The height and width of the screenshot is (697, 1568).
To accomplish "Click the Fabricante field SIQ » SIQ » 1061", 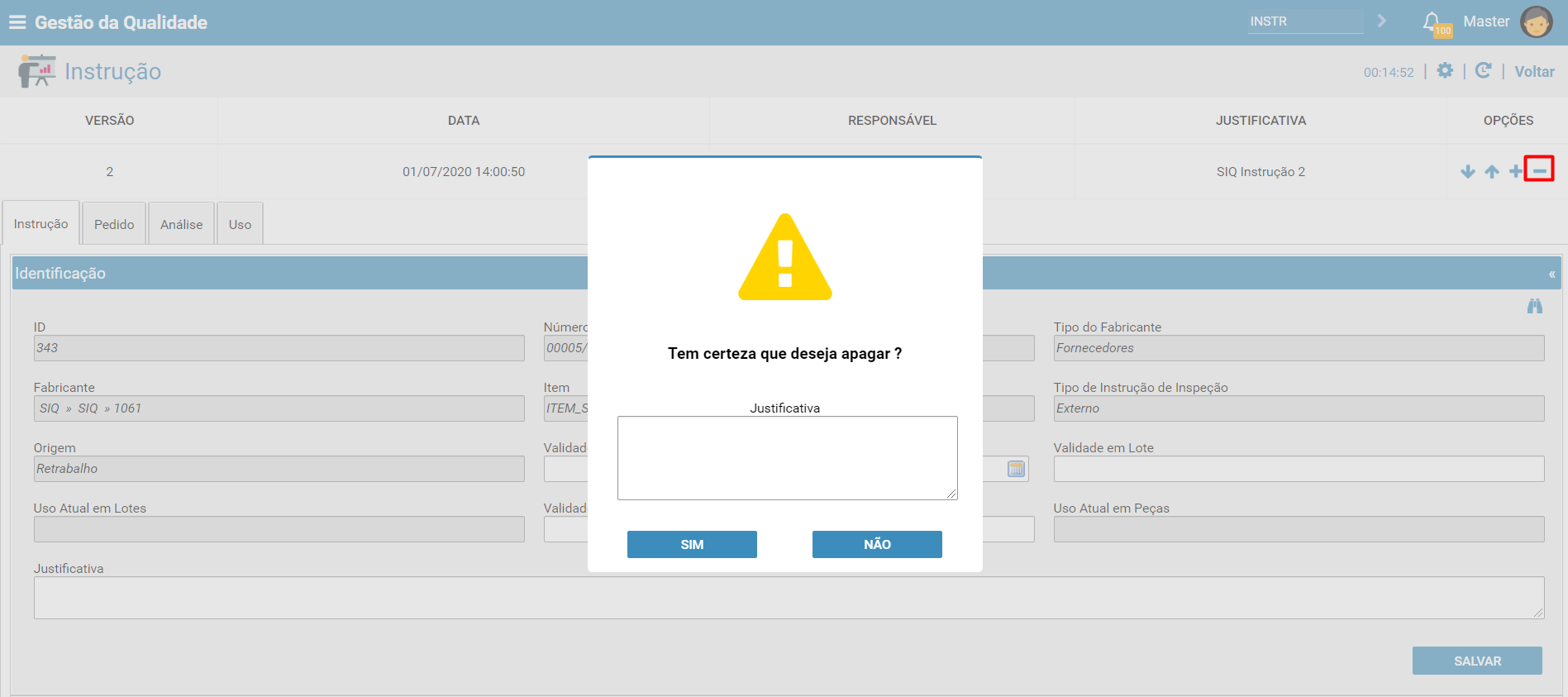I will 279,408.
